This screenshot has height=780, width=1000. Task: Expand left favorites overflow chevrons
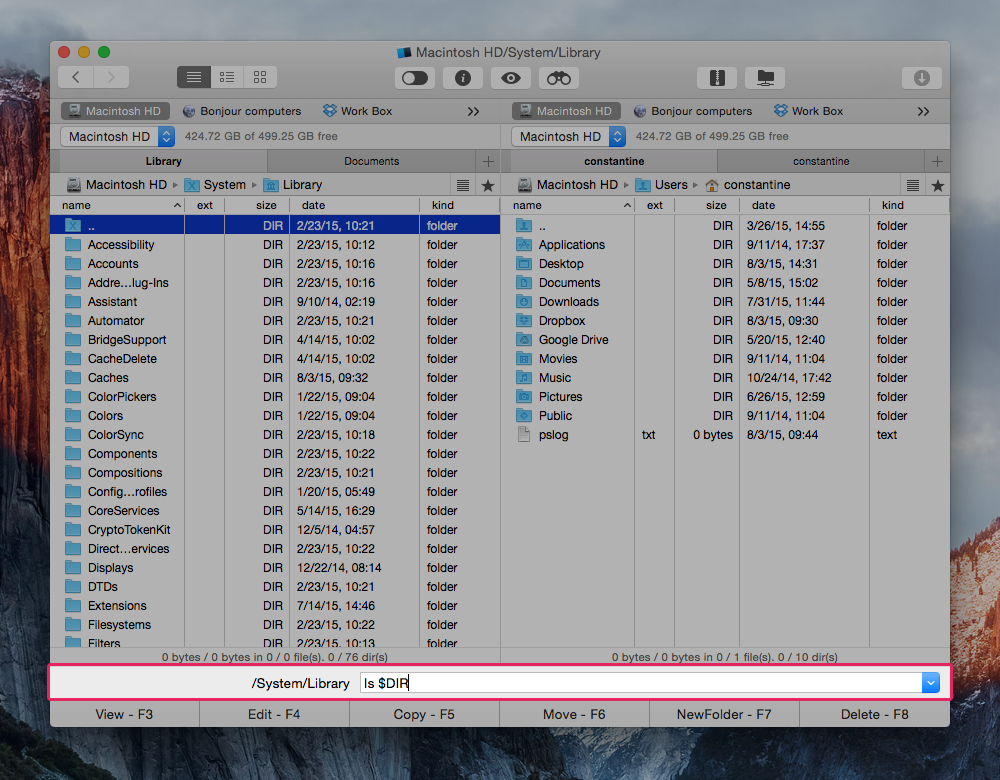coord(473,112)
